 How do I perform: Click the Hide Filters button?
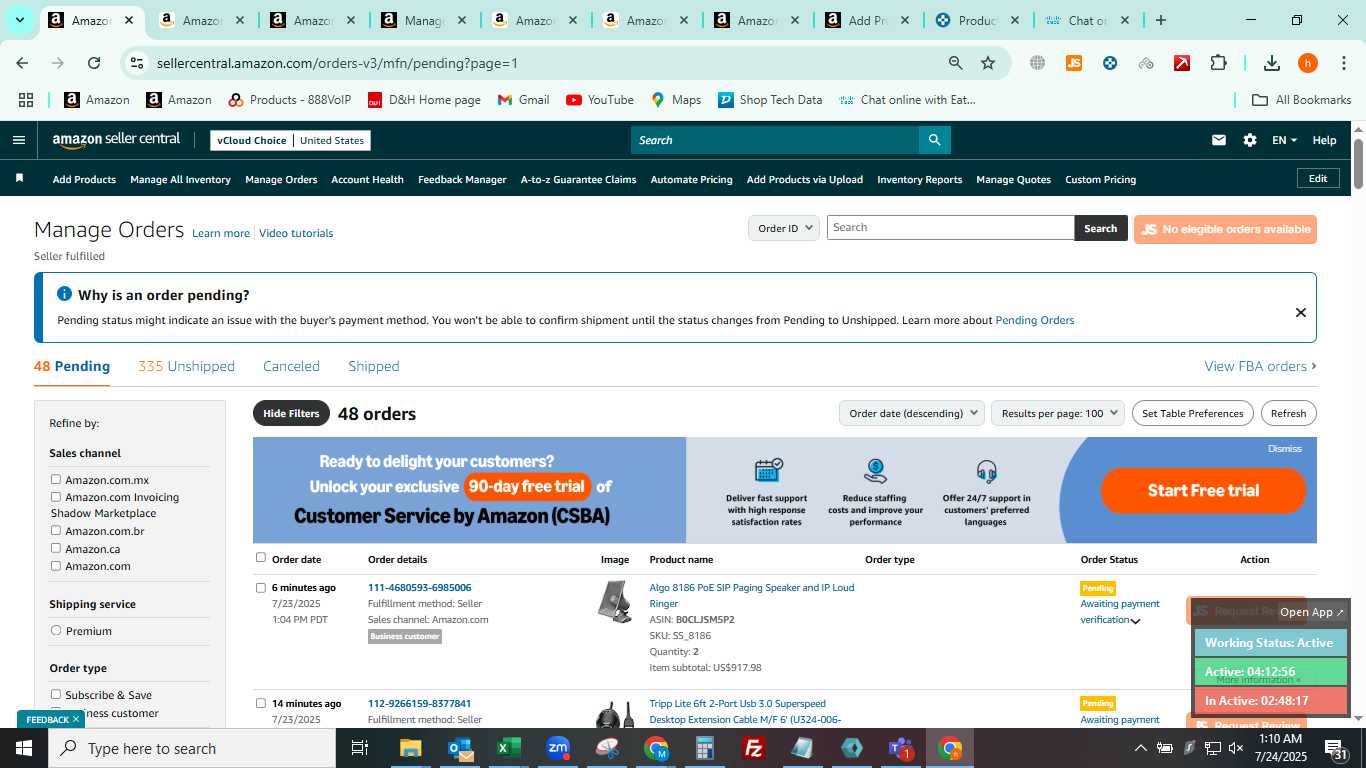tap(291, 413)
